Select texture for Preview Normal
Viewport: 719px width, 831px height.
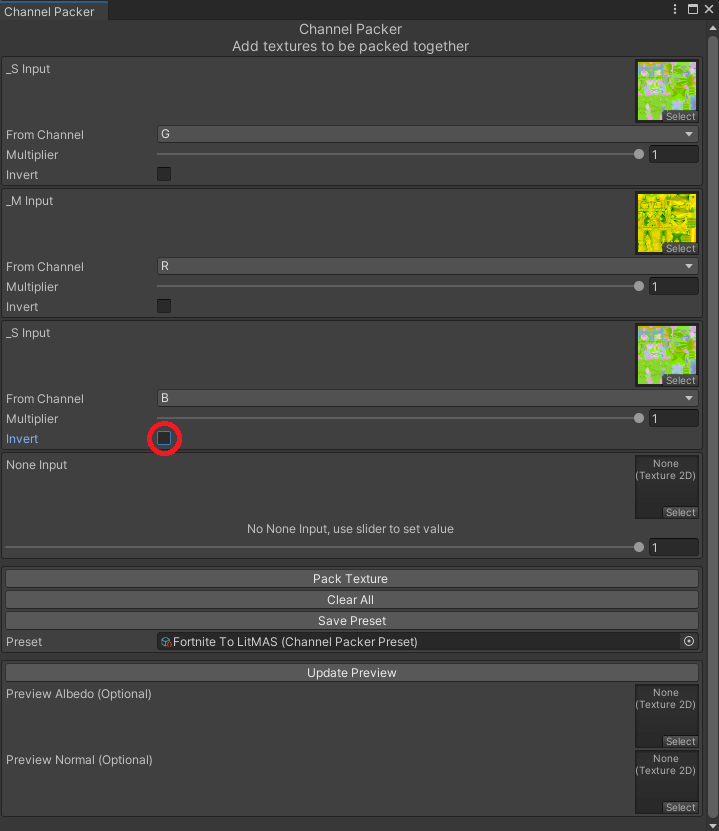point(680,808)
